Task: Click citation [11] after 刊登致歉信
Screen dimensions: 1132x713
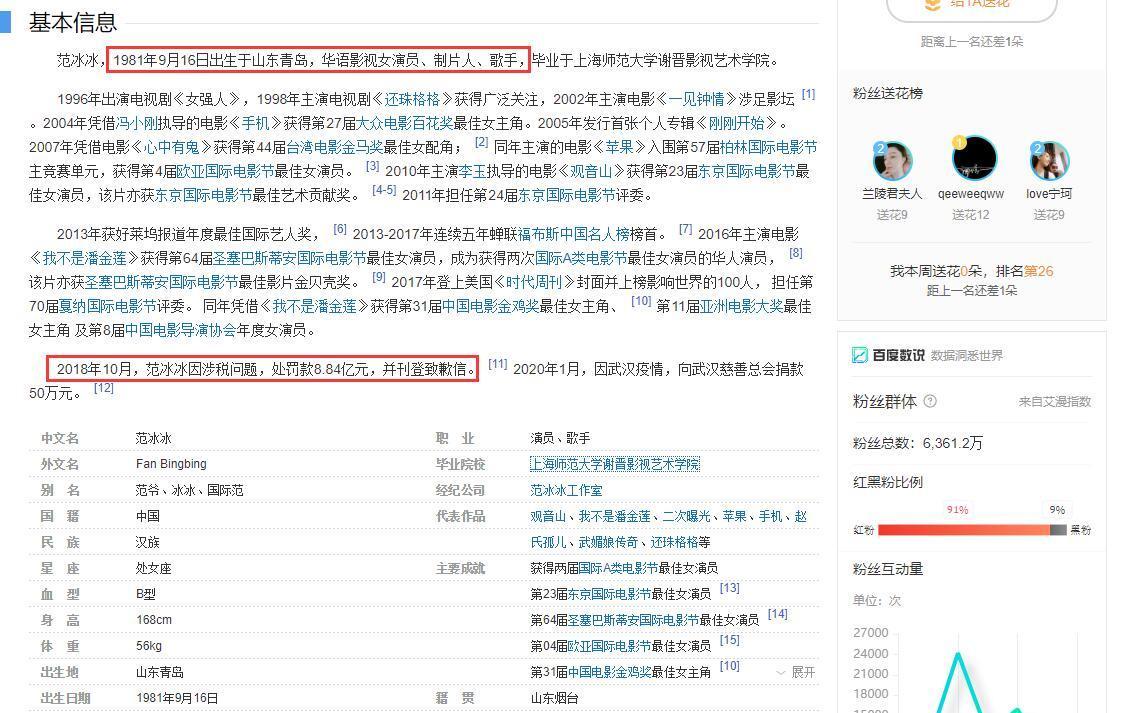Action: (x=498, y=364)
